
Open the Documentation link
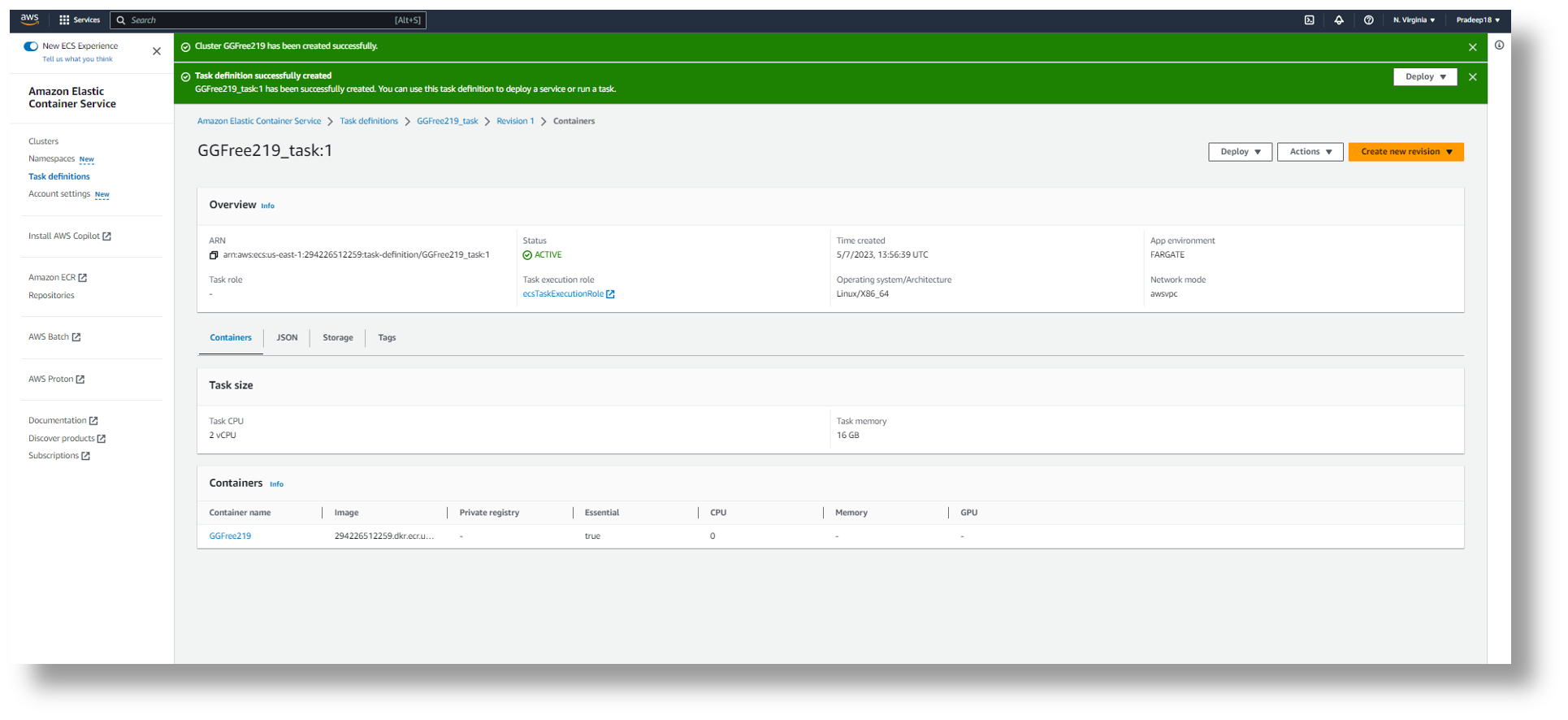[x=58, y=421]
